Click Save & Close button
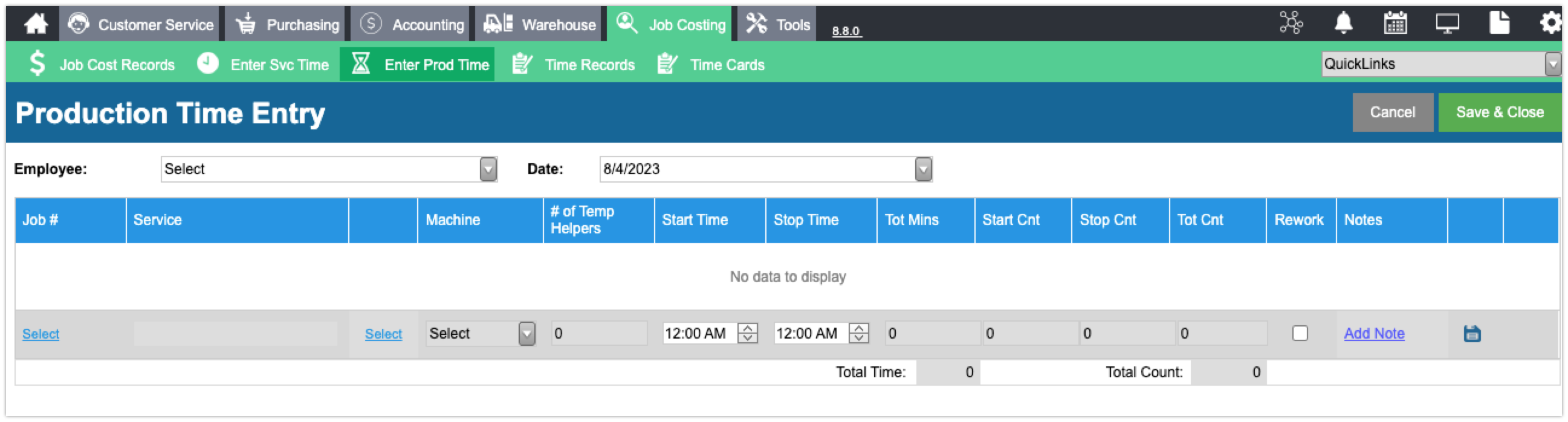Image resolution: width=1568 pixels, height=422 pixels. point(1500,112)
